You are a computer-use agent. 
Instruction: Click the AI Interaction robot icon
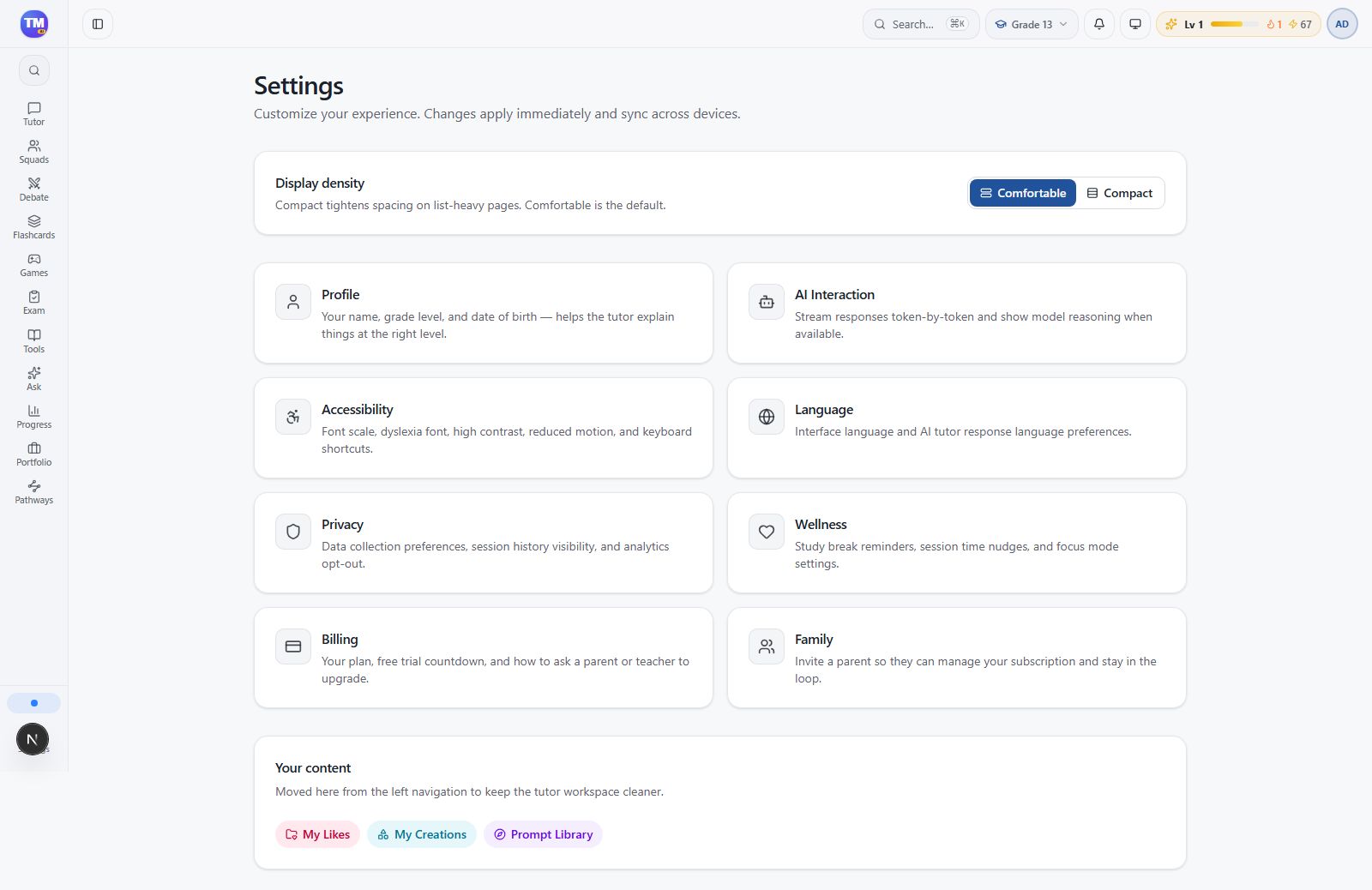coord(767,302)
